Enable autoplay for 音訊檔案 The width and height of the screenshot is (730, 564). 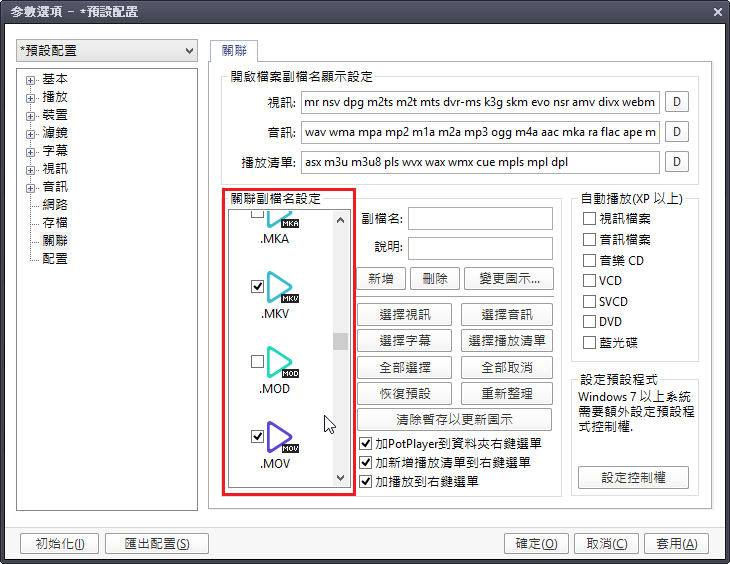[589, 239]
